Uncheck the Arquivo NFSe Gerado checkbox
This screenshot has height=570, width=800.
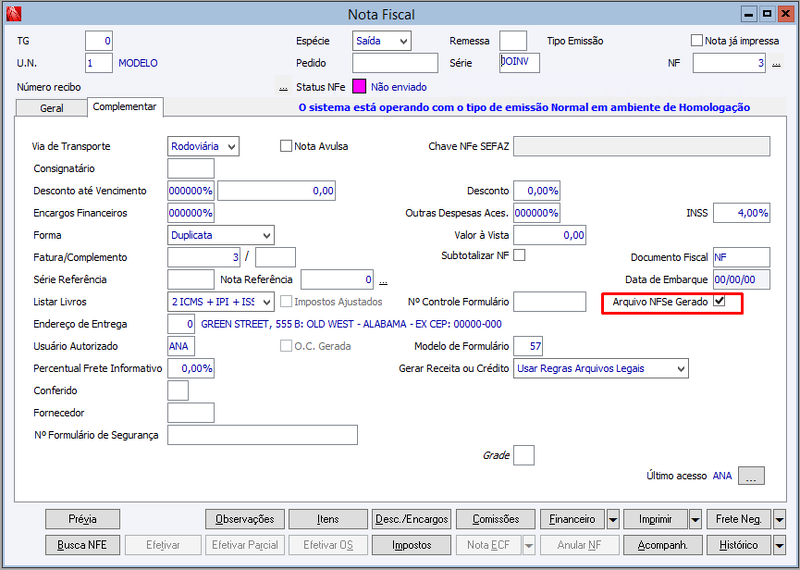[x=719, y=301]
